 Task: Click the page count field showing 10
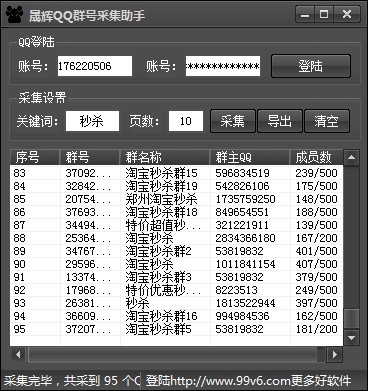[186, 121]
